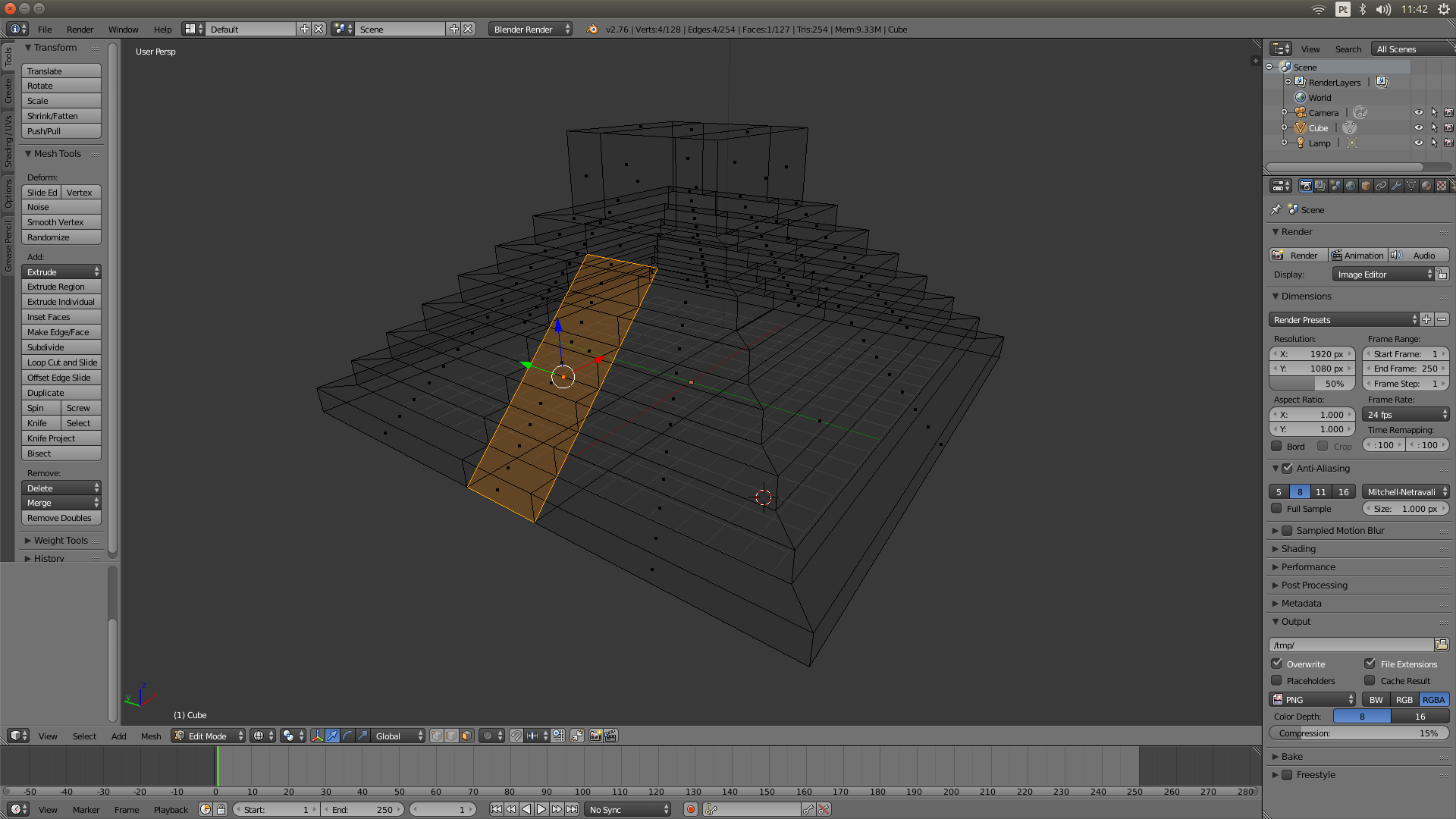Switch to face select mode icon
This screenshot has width=1456, height=819.
coord(466,736)
